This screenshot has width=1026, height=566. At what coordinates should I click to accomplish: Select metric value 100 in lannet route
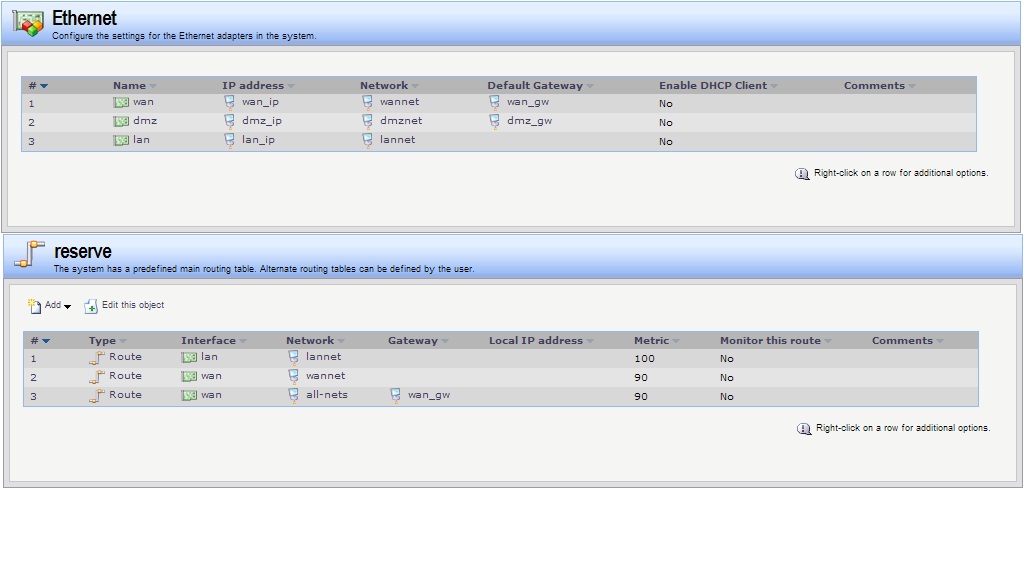[644, 359]
